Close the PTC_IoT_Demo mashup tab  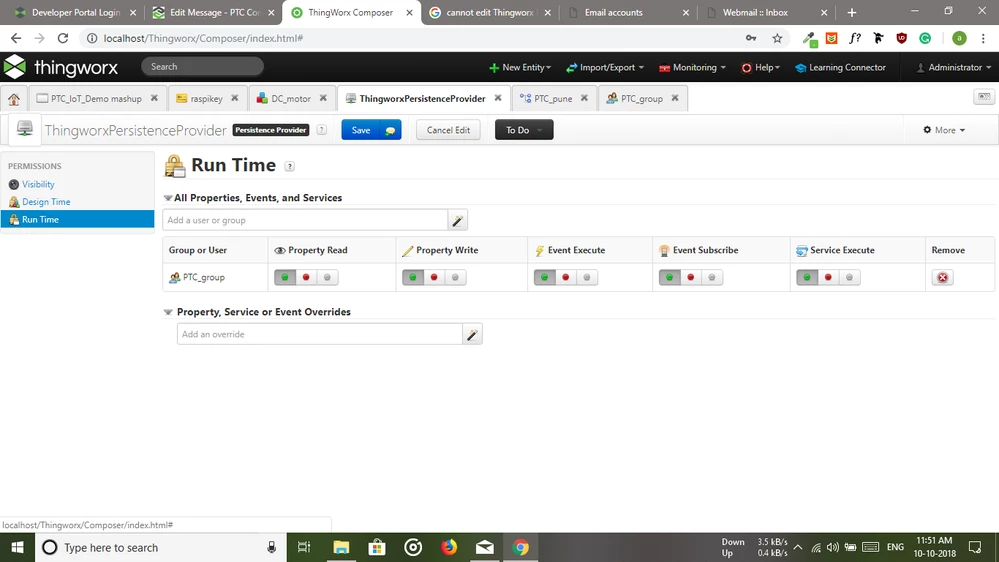point(154,98)
